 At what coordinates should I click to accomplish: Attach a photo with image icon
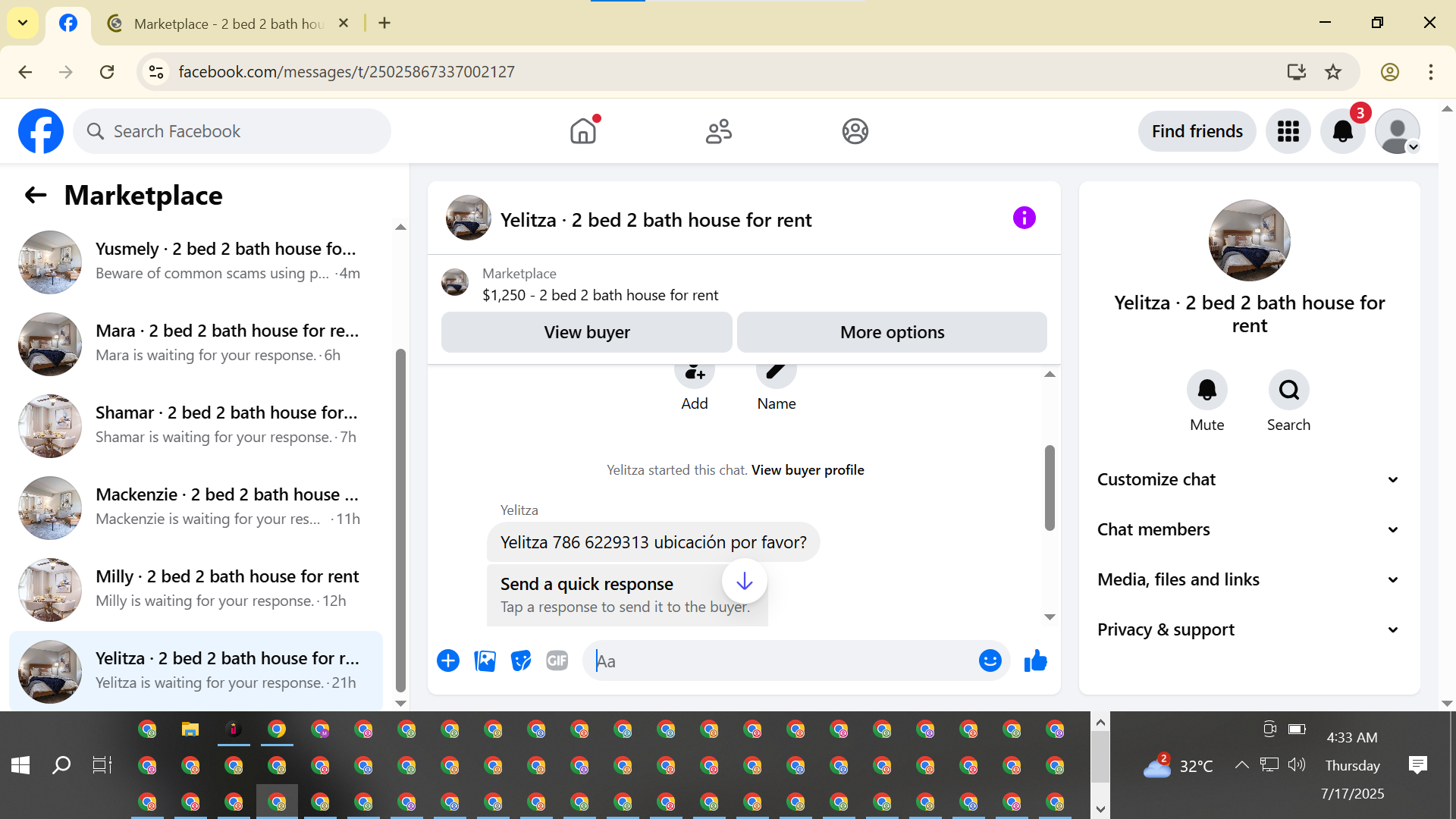pos(485,661)
